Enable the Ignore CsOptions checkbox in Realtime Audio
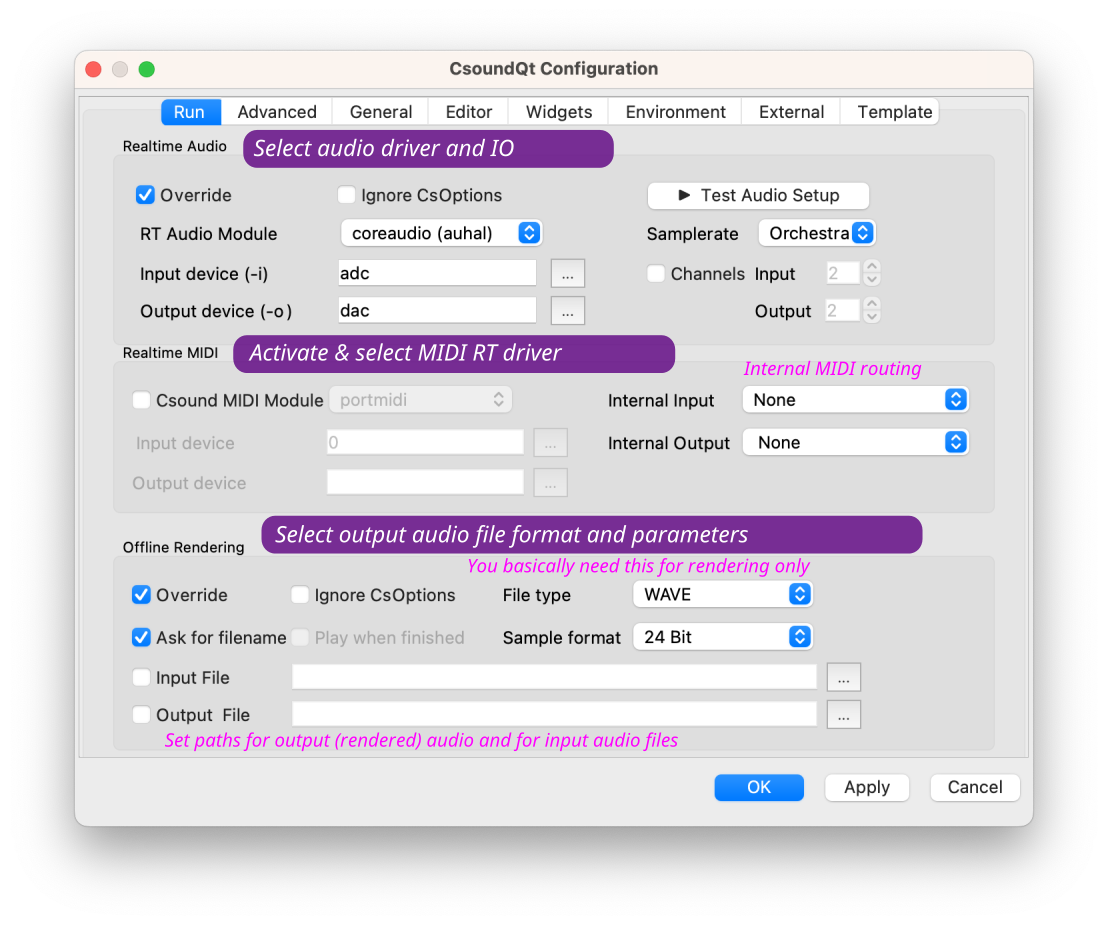Screen dimensions: 1108x925 pyautogui.click(x=347, y=195)
